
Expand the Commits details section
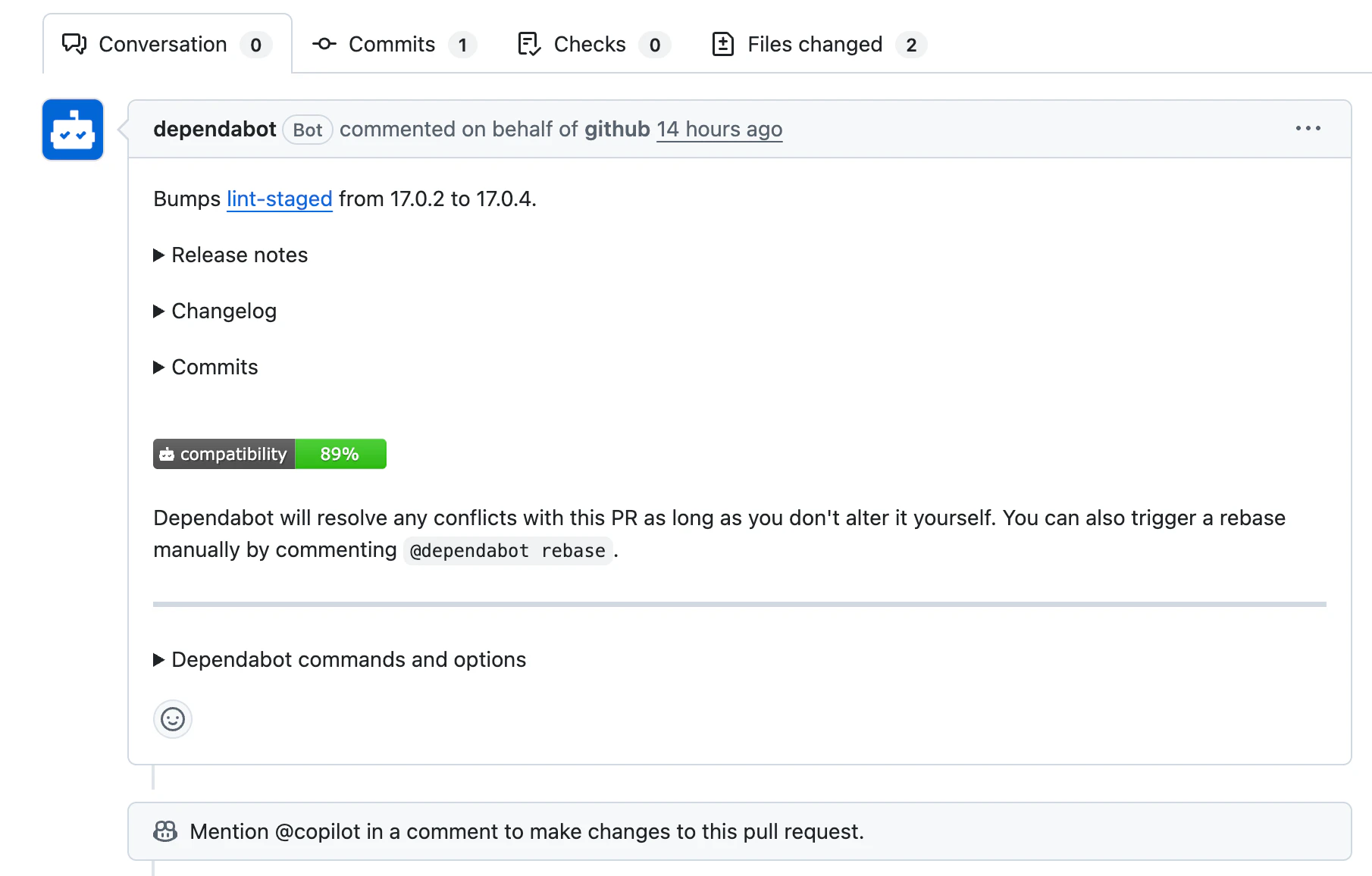tap(206, 367)
